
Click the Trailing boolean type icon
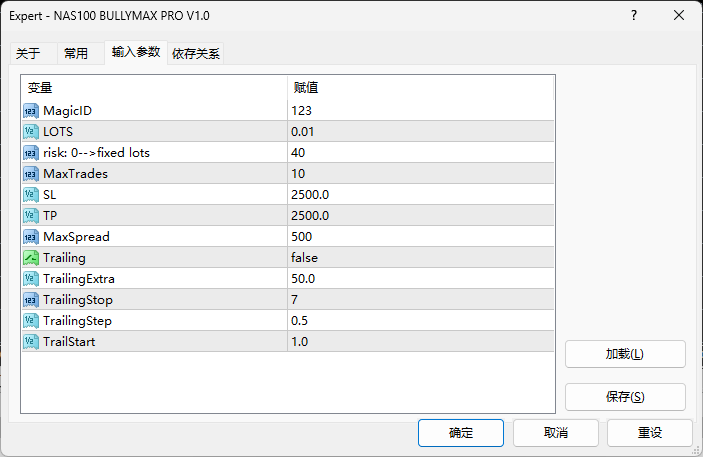click(x=31, y=258)
